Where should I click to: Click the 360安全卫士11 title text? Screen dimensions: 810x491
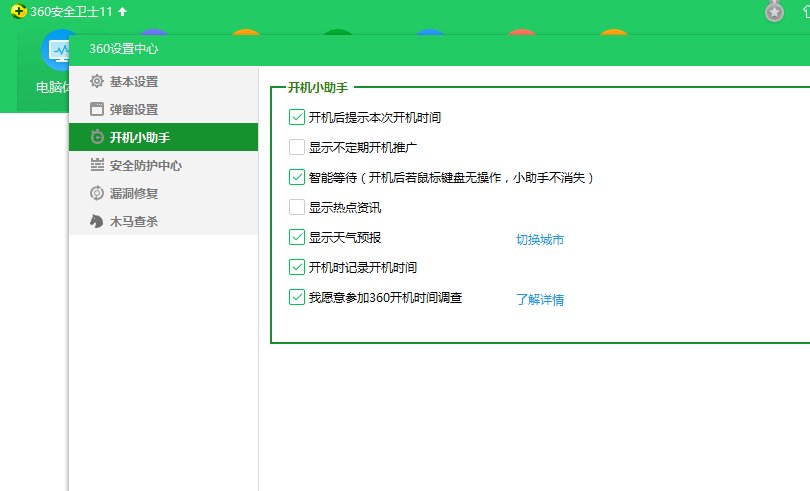tap(71, 11)
